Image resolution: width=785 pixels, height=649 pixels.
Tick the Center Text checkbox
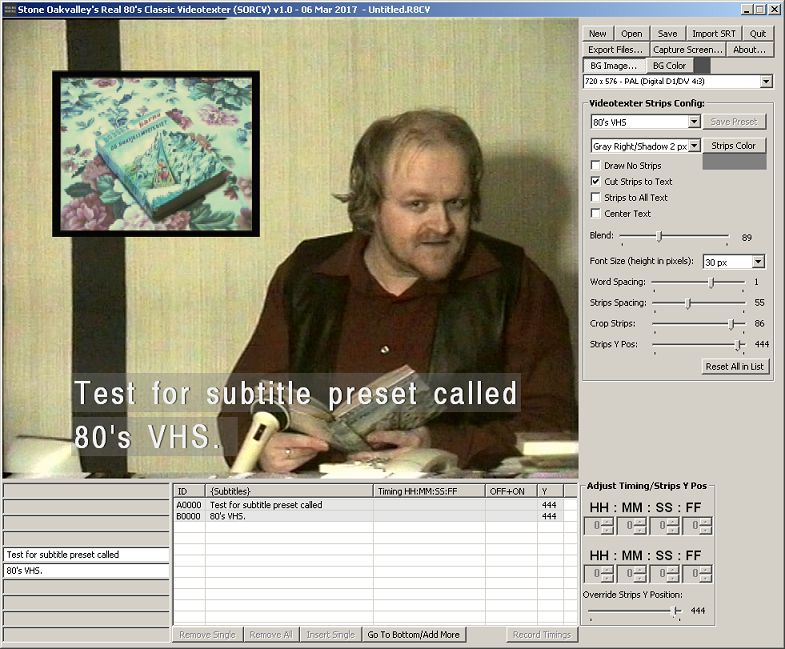click(596, 214)
